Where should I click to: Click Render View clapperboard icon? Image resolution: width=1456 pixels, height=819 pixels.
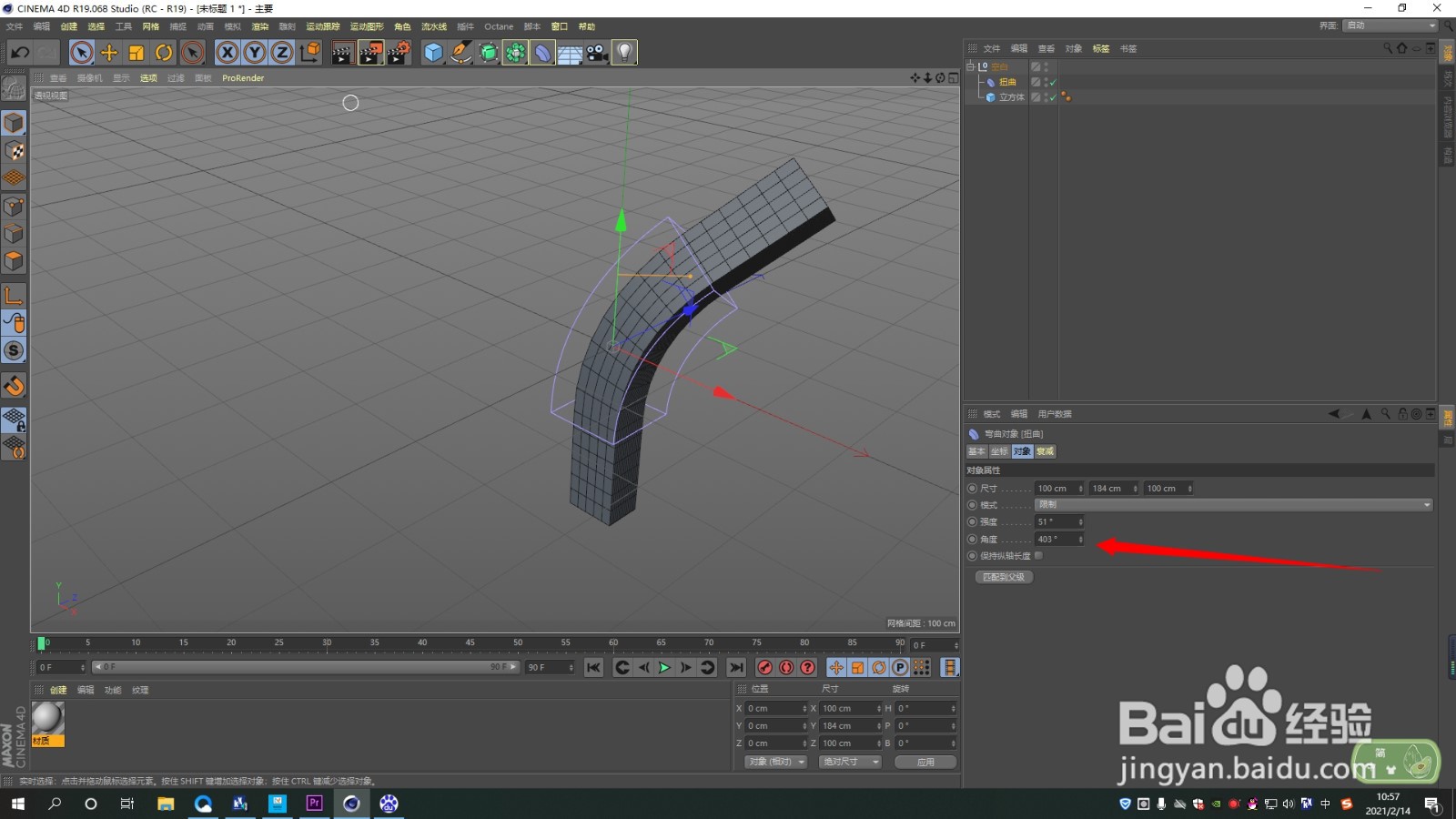pyautogui.click(x=343, y=53)
